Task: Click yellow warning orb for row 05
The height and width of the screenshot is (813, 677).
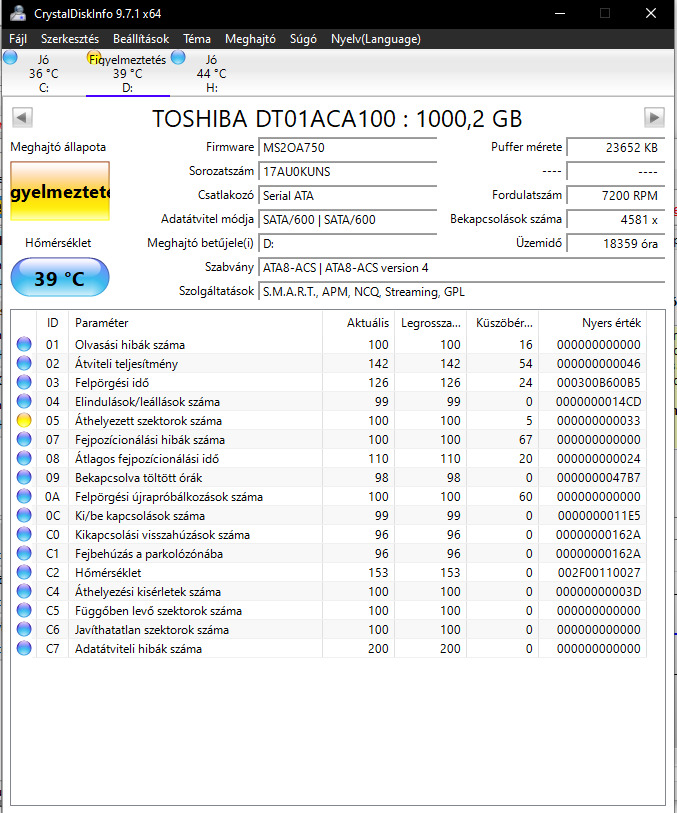Action: pyautogui.click(x=24, y=420)
